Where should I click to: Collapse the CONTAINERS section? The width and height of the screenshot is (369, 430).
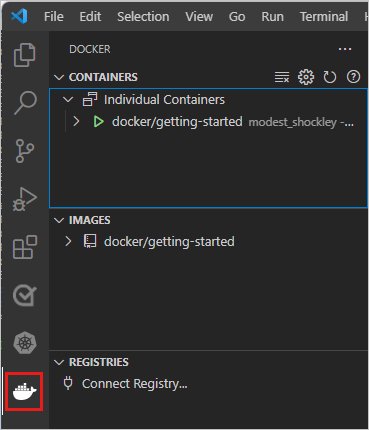tap(59, 77)
